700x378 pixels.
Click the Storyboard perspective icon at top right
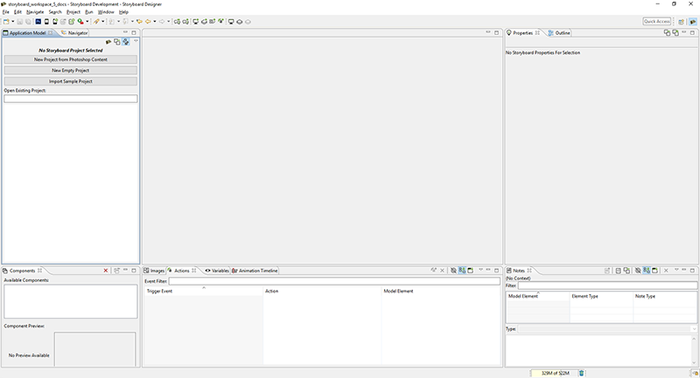coord(693,21)
